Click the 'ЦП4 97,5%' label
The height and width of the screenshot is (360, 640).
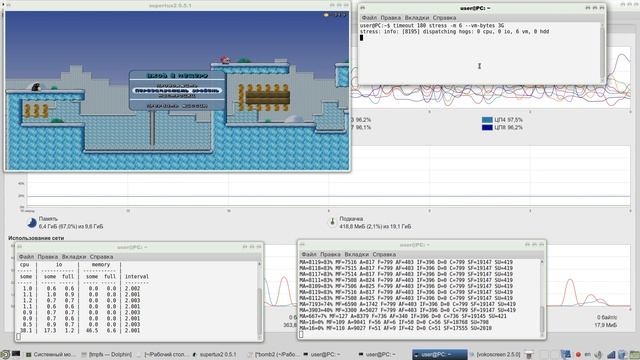pos(509,120)
